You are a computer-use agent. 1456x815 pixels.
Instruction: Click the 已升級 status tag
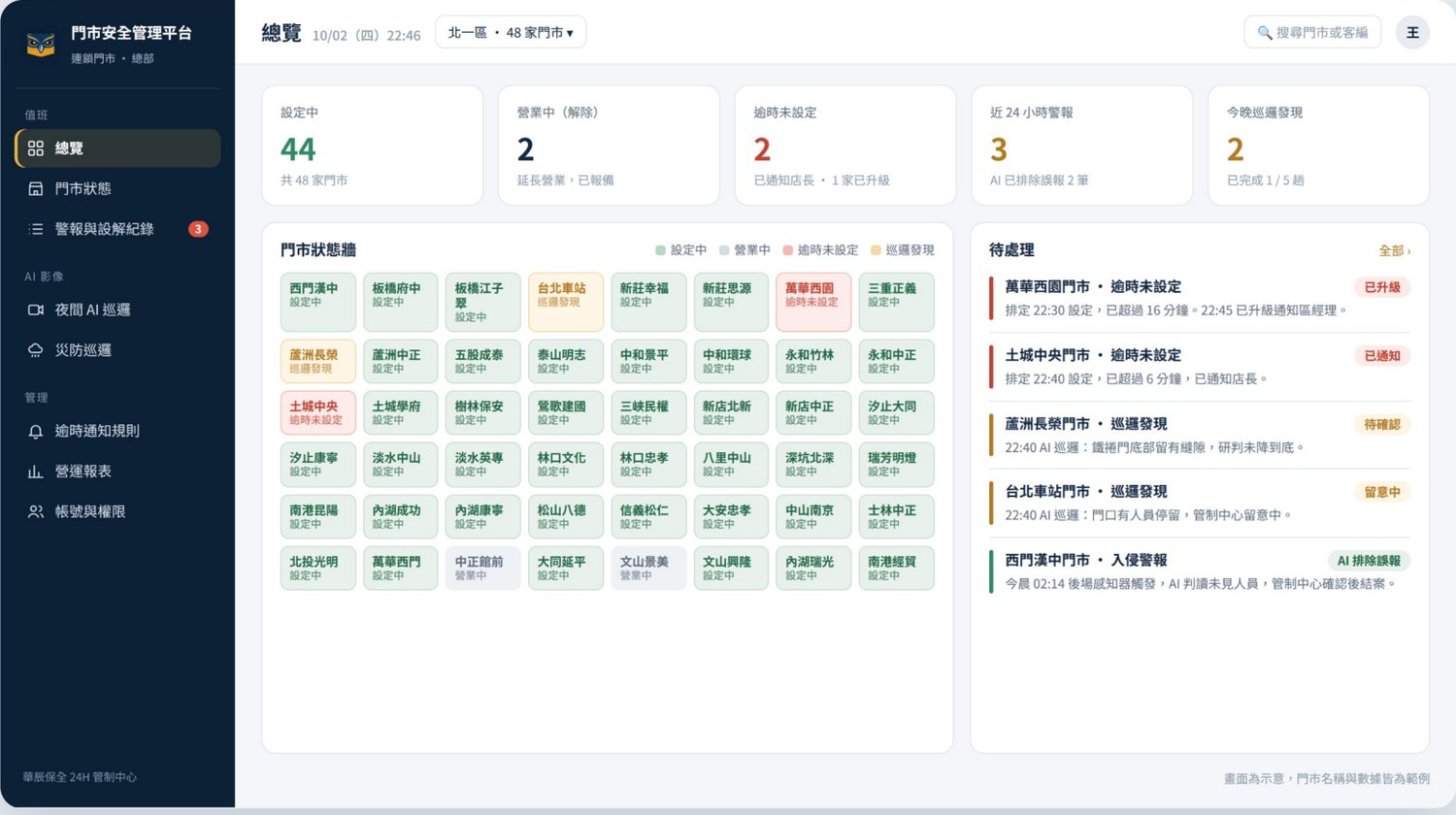coord(1382,287)
